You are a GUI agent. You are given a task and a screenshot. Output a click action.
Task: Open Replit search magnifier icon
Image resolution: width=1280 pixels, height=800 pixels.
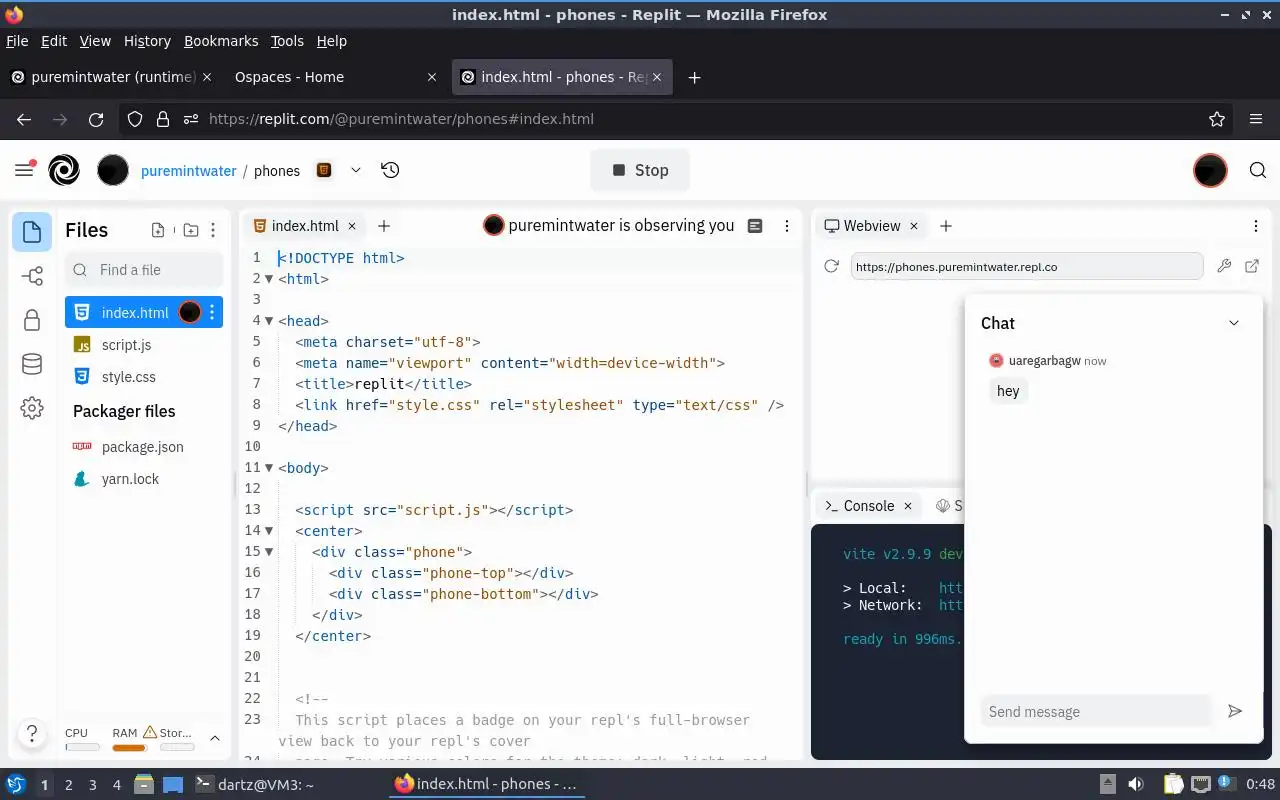(x=1258, y=170)
